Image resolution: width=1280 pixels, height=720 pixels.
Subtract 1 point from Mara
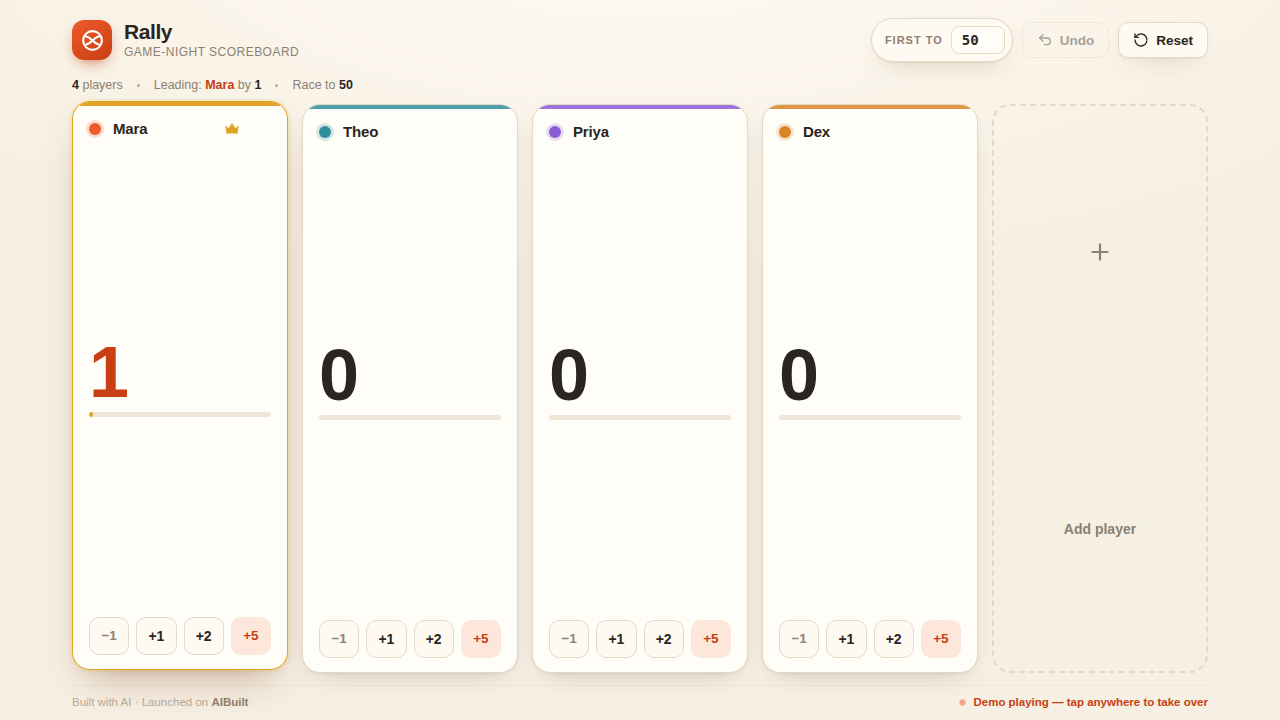109,636
